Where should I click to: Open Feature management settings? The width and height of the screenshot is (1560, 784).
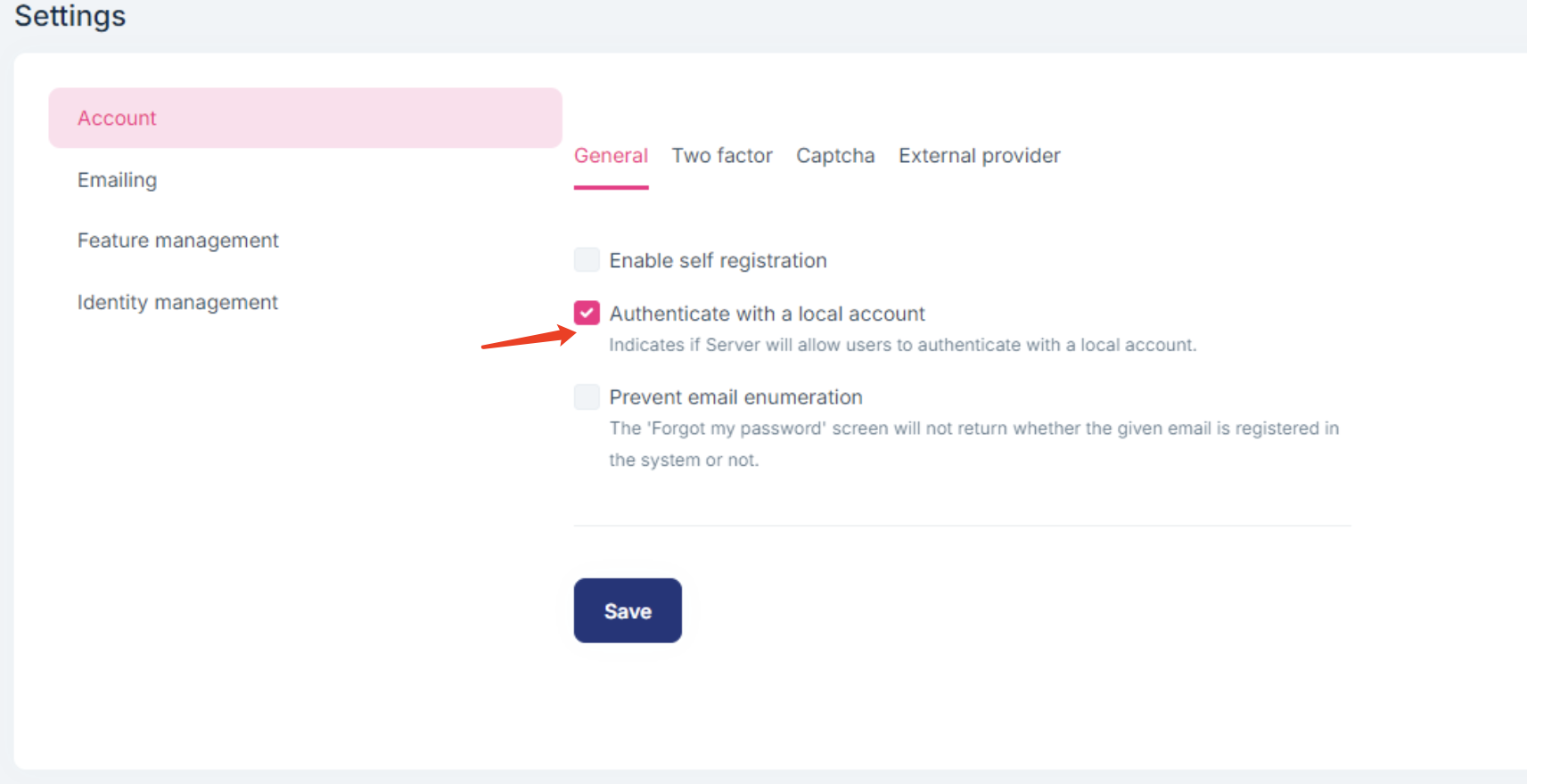177,241
